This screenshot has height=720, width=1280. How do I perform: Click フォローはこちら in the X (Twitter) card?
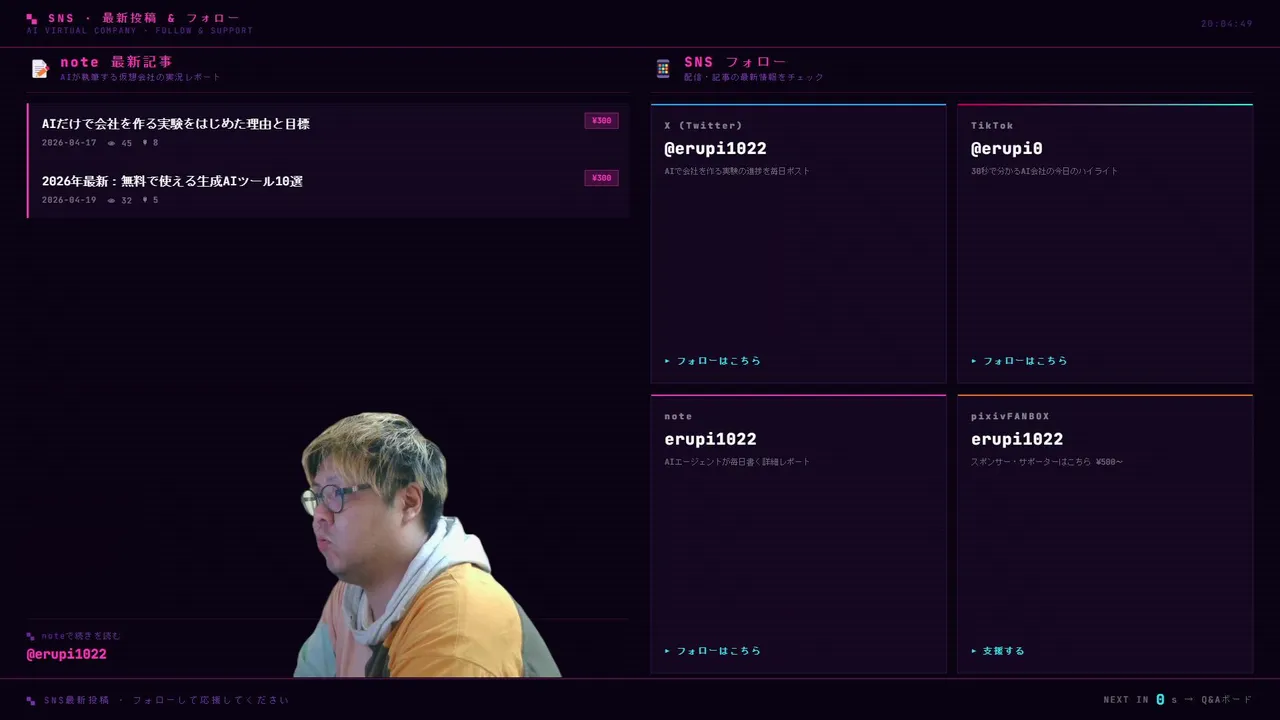click(713, 361)
